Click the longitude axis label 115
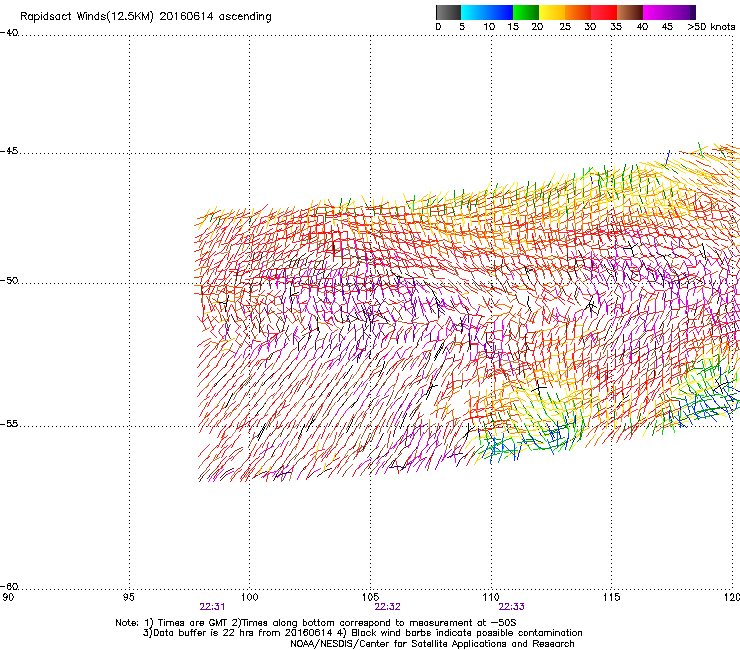Screen dimensions: 740x650 [x=612, y=597]
